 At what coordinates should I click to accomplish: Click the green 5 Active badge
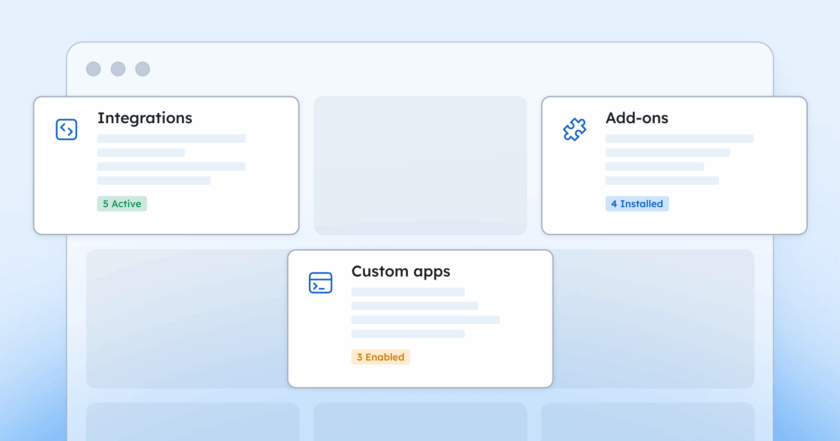(122, 204)
